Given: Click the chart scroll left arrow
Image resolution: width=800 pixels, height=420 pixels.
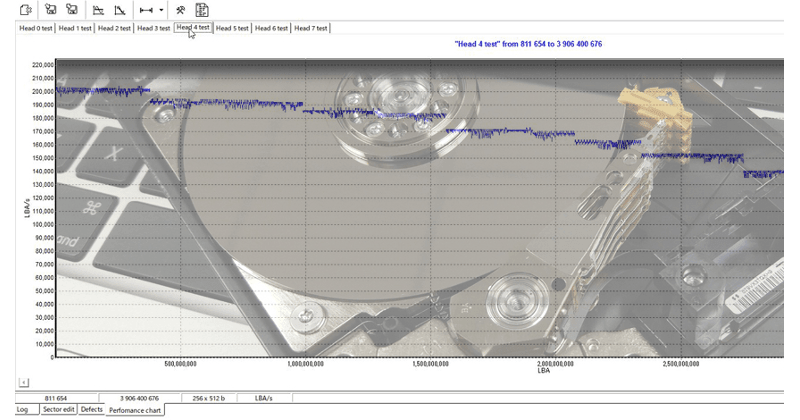Looking at the screenshot, I should pyautogui.click(x=24, y=382).
